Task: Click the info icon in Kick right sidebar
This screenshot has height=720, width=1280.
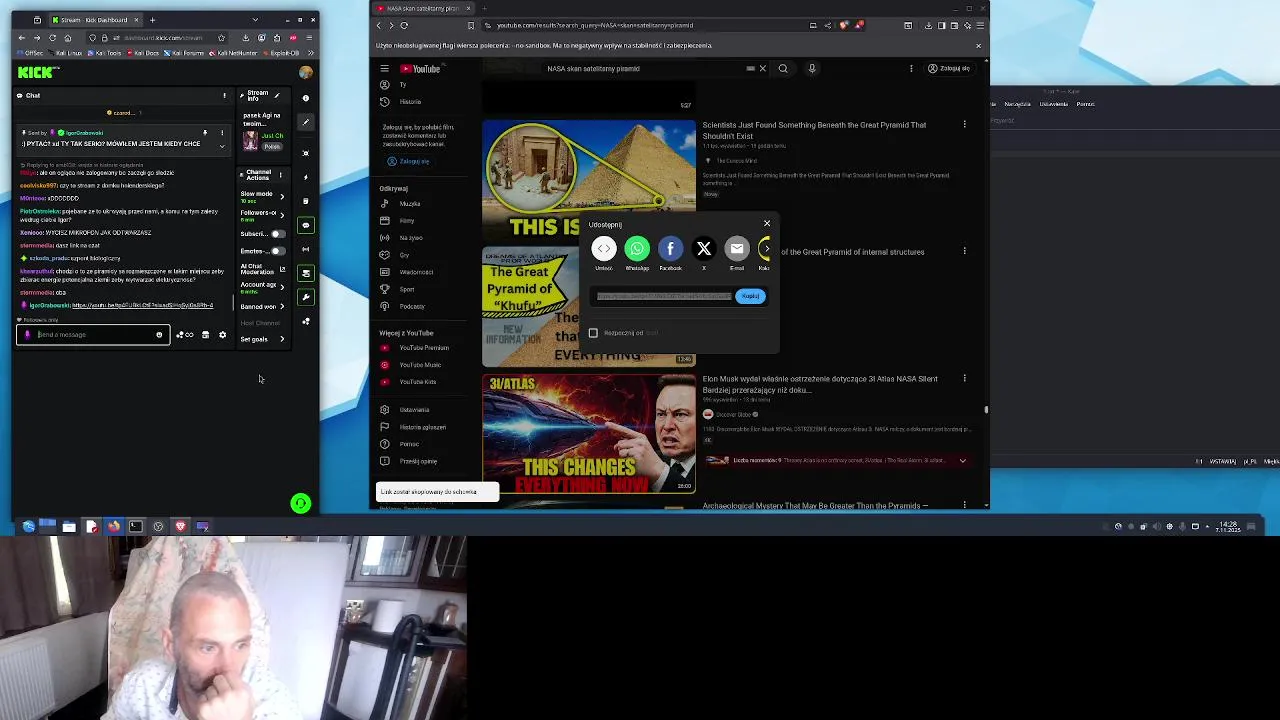Action: (306, 98)
